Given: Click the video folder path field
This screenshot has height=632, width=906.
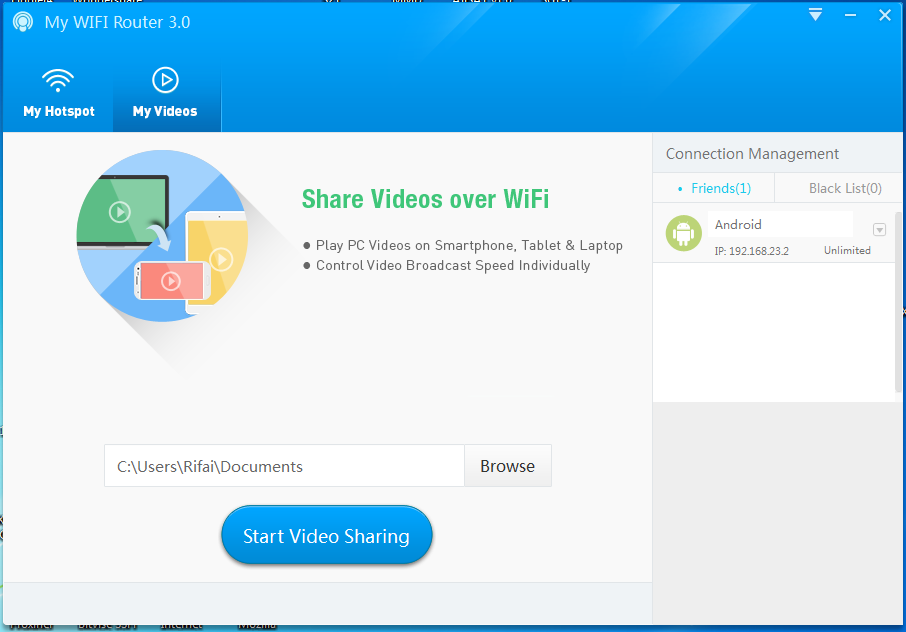Looking at the screenshot, I should pos(284,466).
